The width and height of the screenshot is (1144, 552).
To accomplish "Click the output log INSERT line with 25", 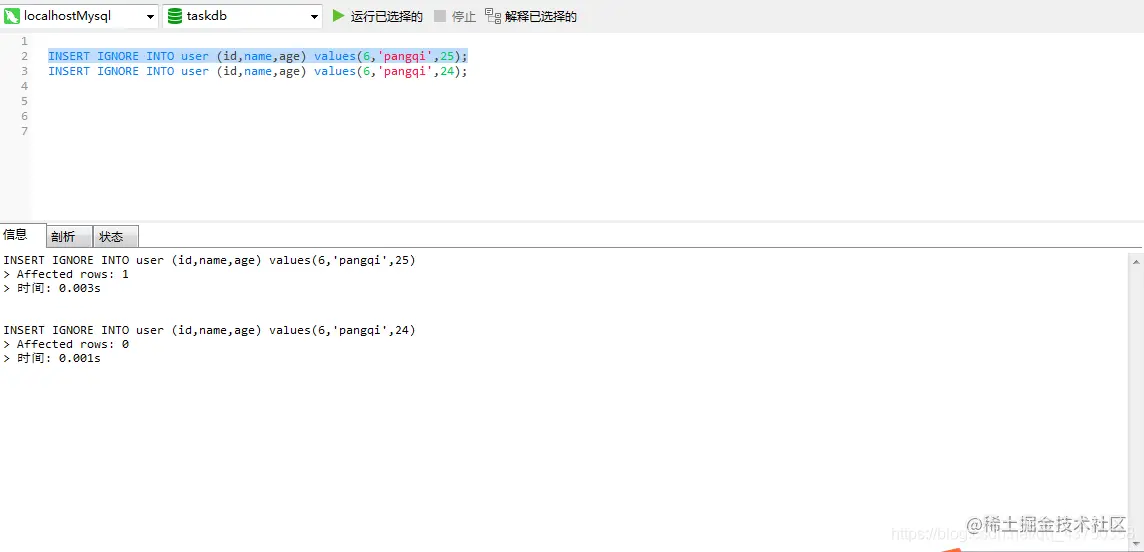I will (x=209, y=260).
